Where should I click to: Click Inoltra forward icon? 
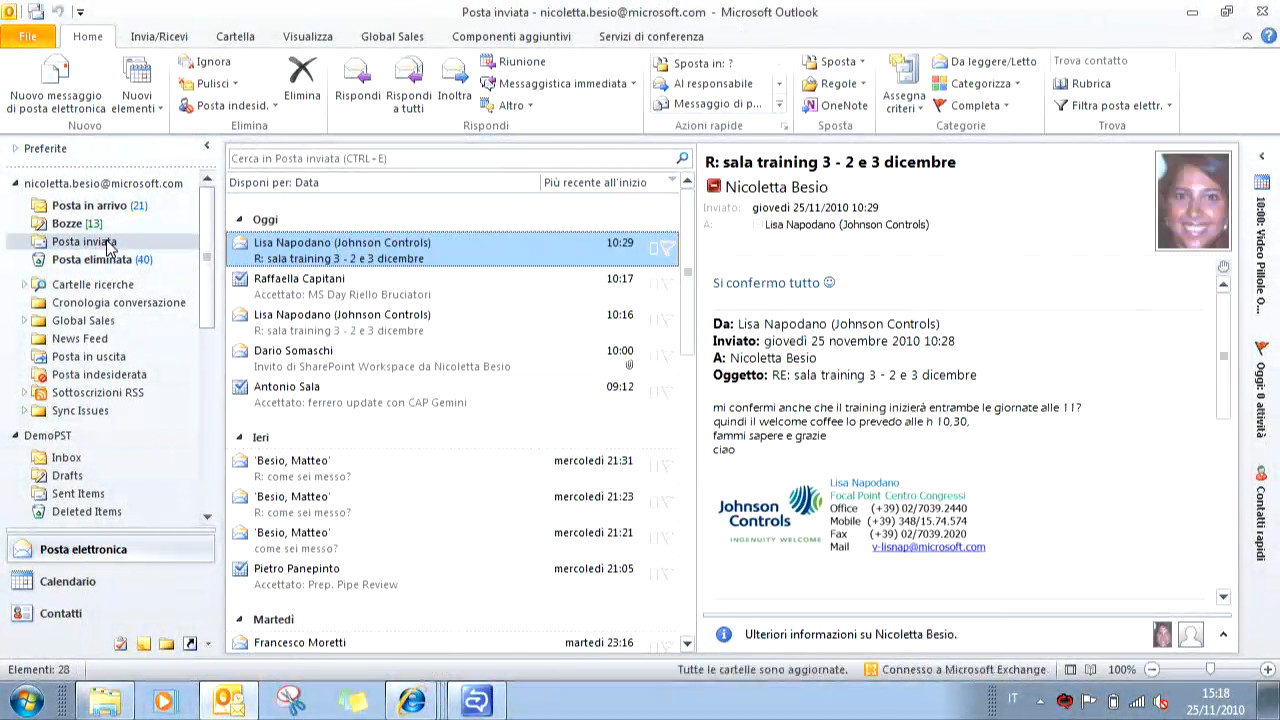[455, 79]
